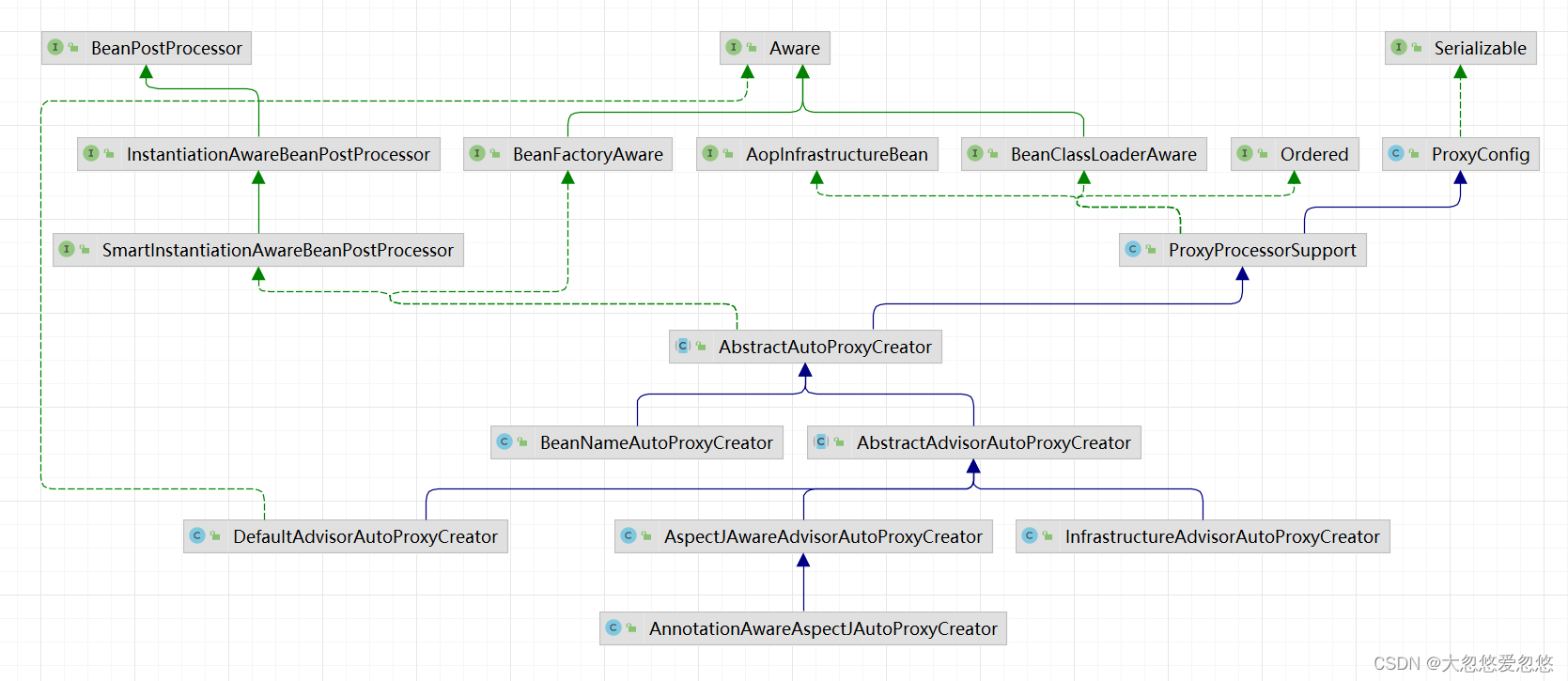
Task: Select the AopInfrastructureBean node label
Action: tap(837, 154)
